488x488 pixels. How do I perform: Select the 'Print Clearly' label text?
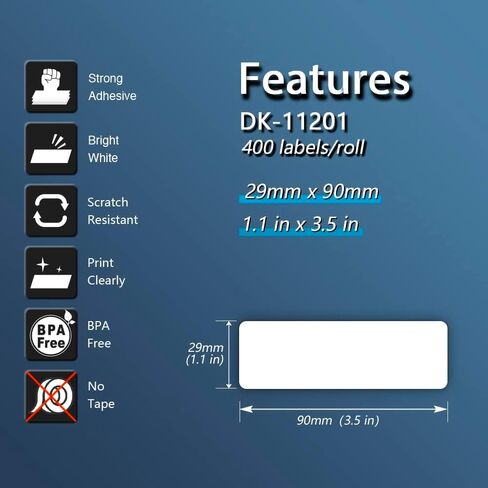click(x=106, y=272)
